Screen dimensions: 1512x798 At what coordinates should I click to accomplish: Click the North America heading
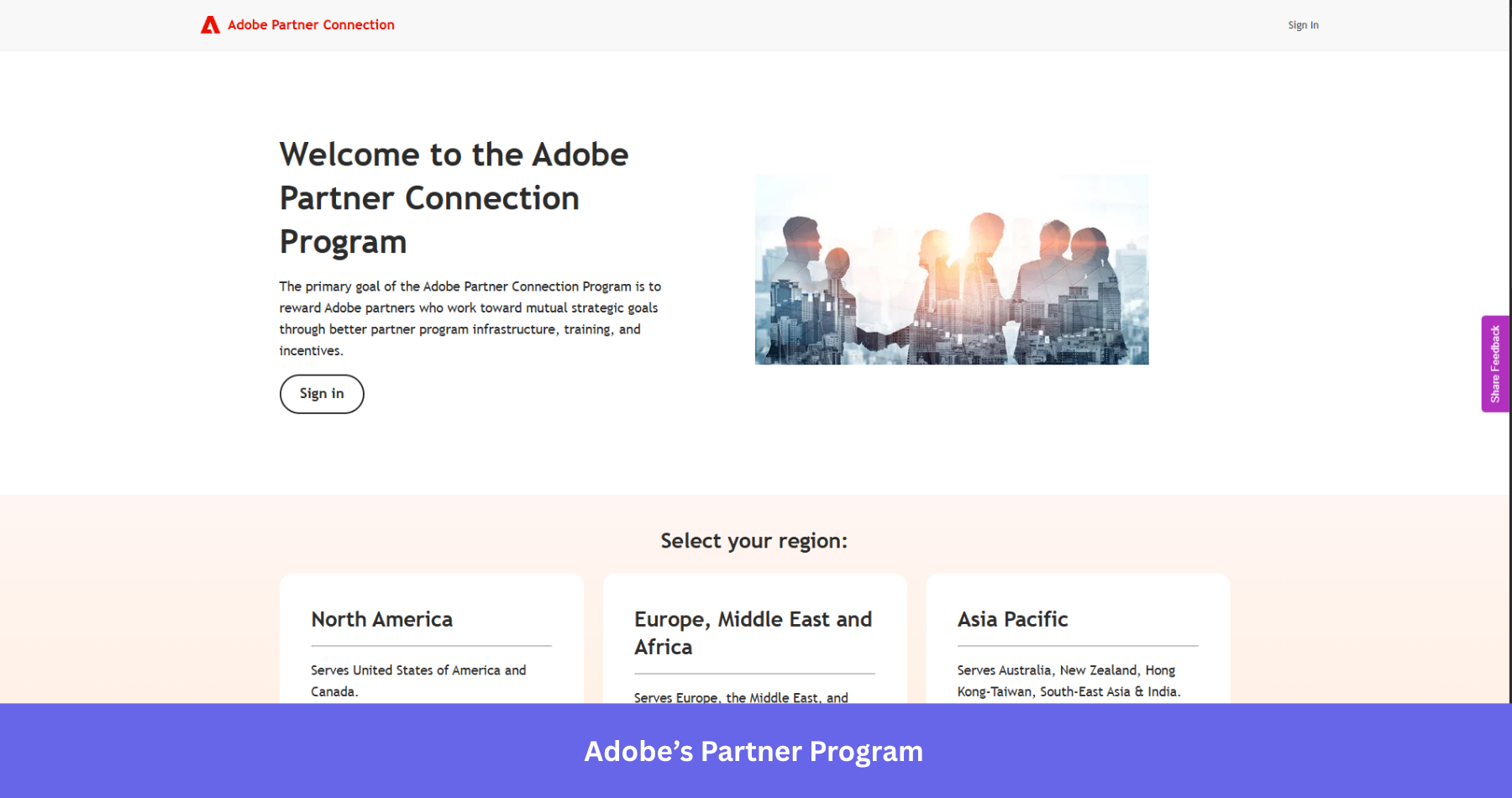tap(381, 619)
